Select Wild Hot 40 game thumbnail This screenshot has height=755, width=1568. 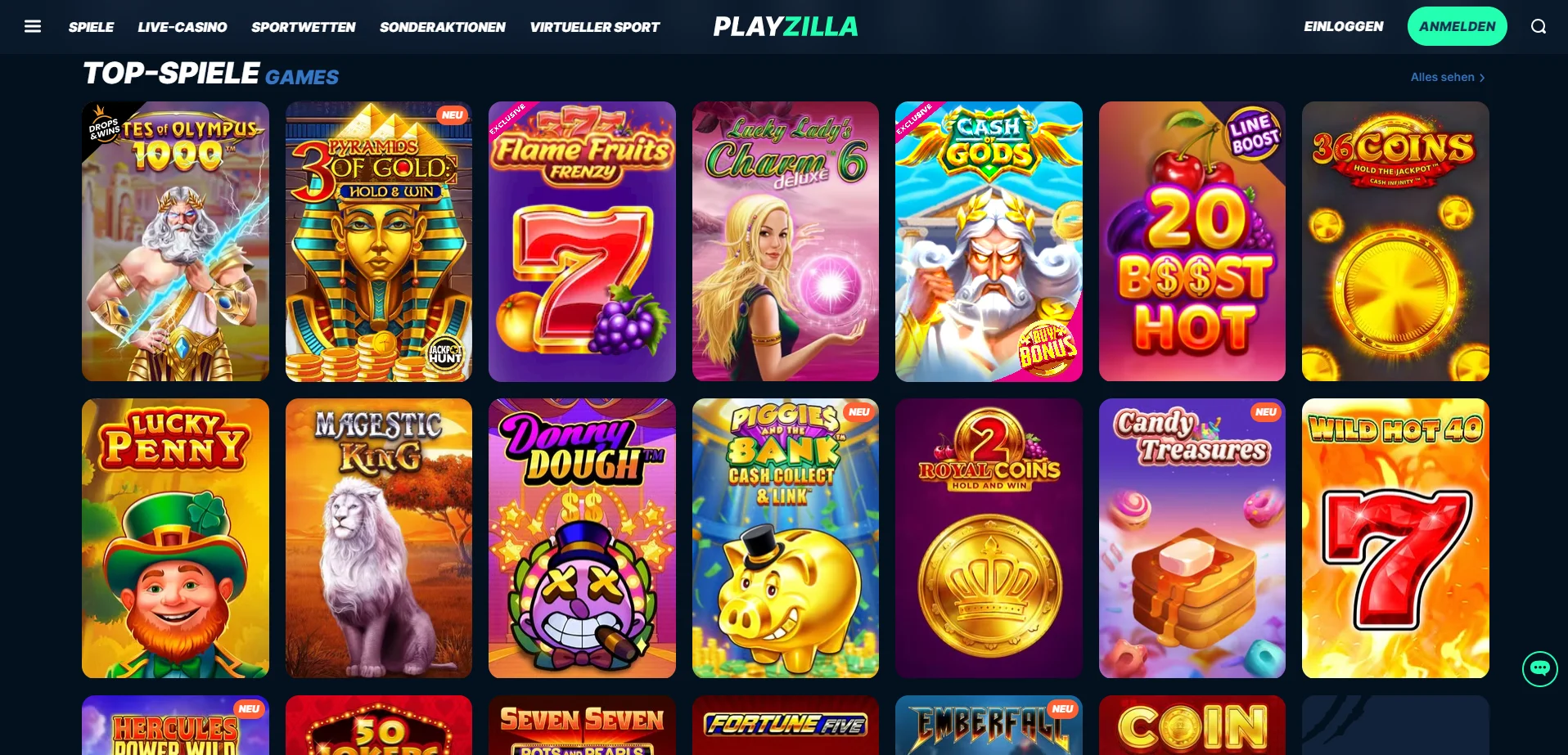(1395, 538)
